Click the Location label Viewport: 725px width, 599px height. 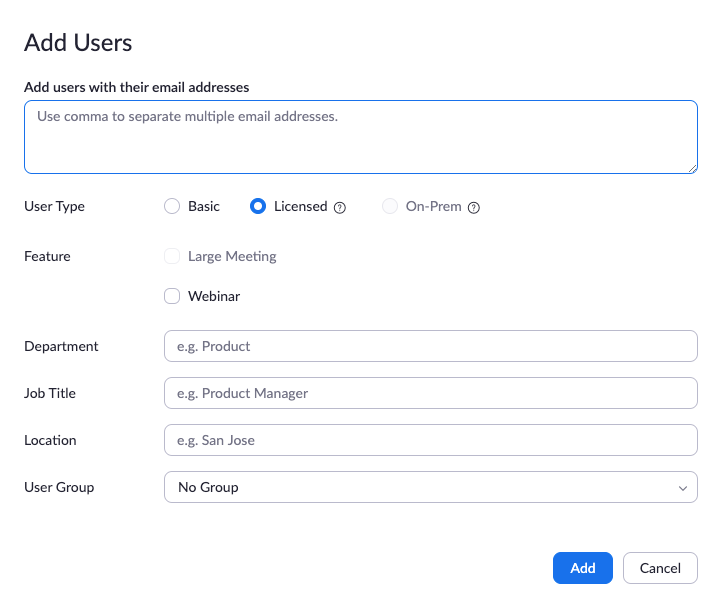pyautogui.click(x=50, y=440)
